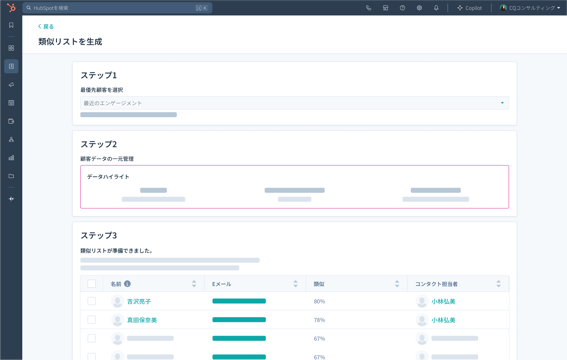Viewport: 567px width, 360px height.
Task: Click the avatar beside 真田保奈美
Action: [117, 320]
